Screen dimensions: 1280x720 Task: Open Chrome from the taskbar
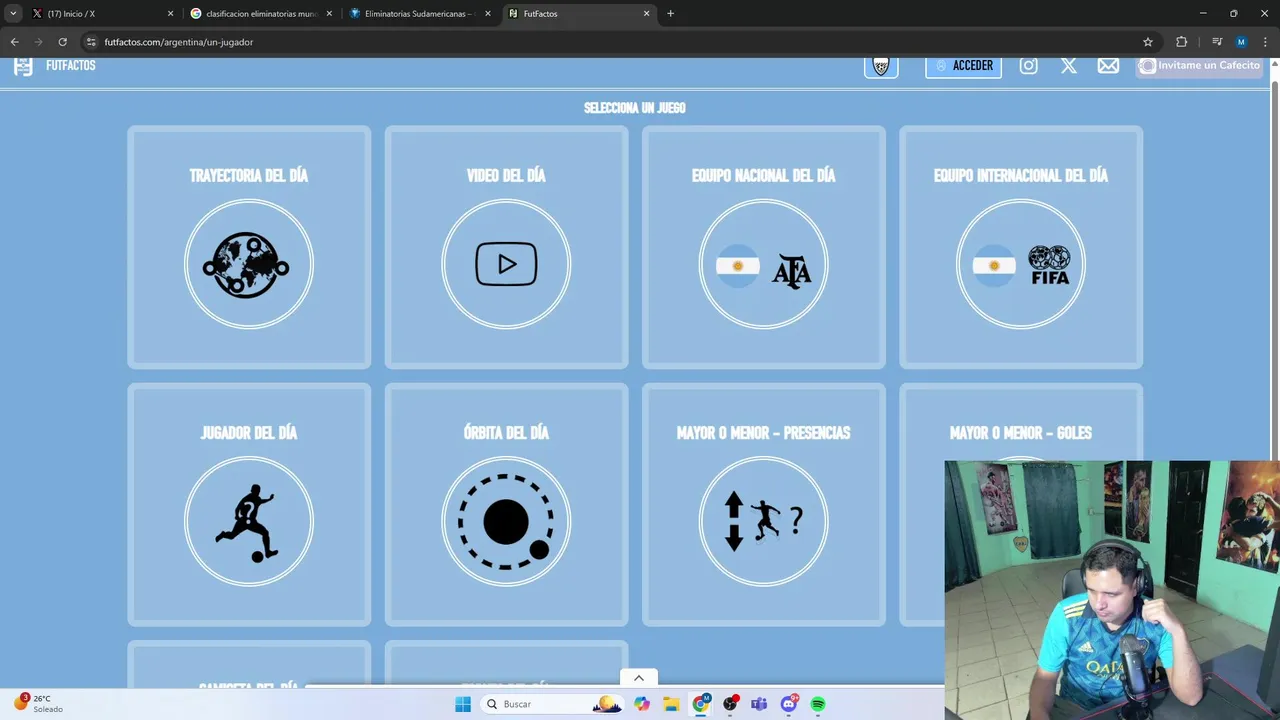tap(701, 704)
